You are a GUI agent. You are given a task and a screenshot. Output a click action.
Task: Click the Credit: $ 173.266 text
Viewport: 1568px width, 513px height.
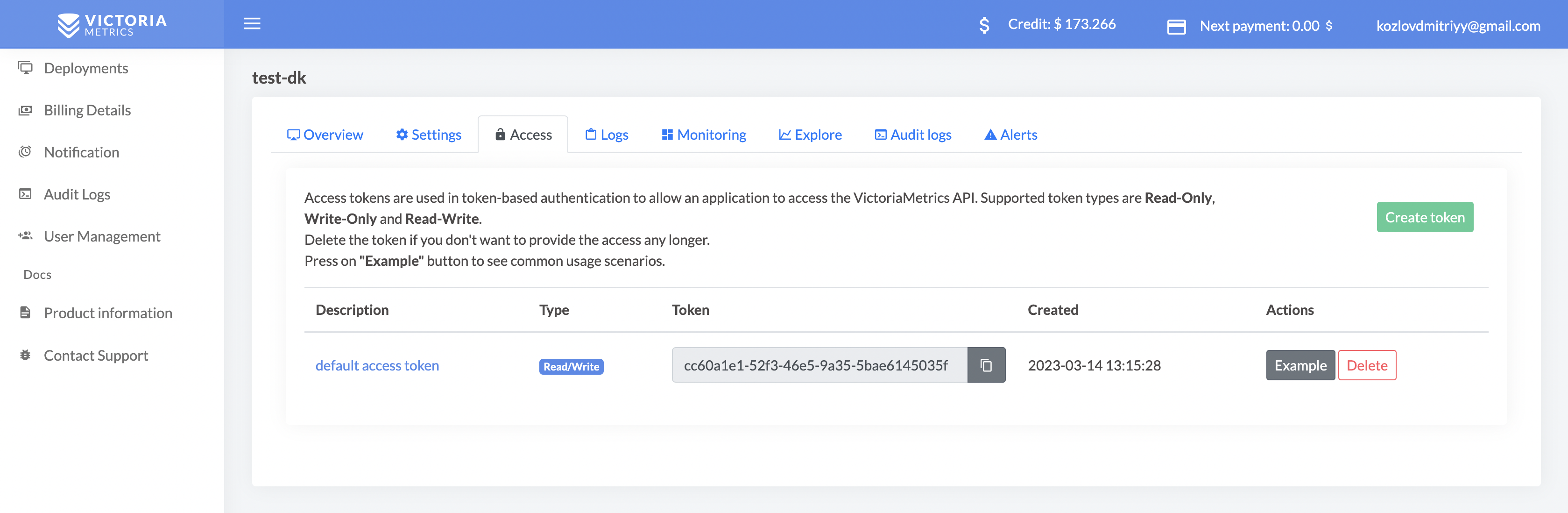click(1061, 24)
